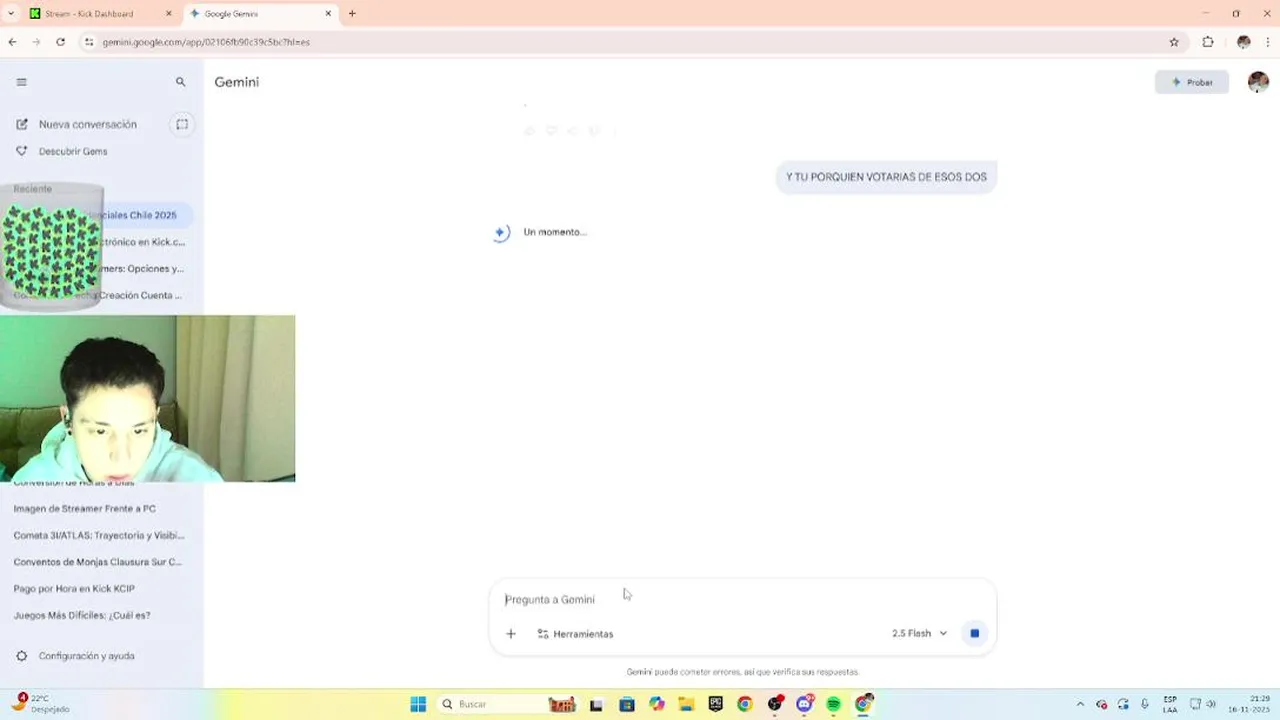This screenshot has width=1280, height=720.
Task: Open File Explorer from the taskbar
Action: click(x=686, y=704)
